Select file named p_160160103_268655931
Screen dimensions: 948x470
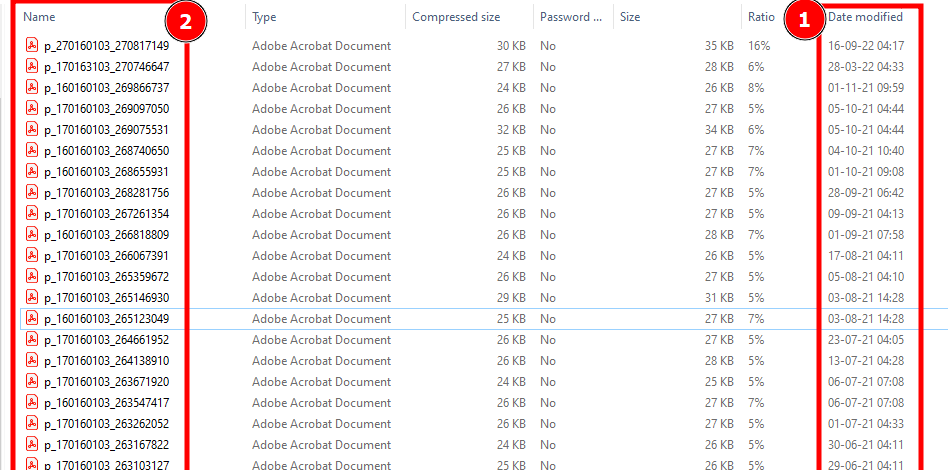tap(106, 172)
